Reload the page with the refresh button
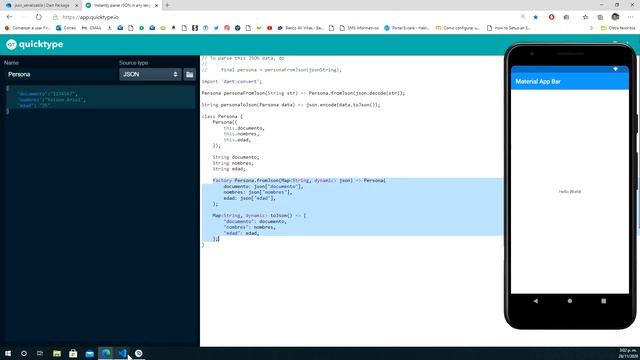The image size is (640, 360). pyautogui.click(x=38, y=17)
